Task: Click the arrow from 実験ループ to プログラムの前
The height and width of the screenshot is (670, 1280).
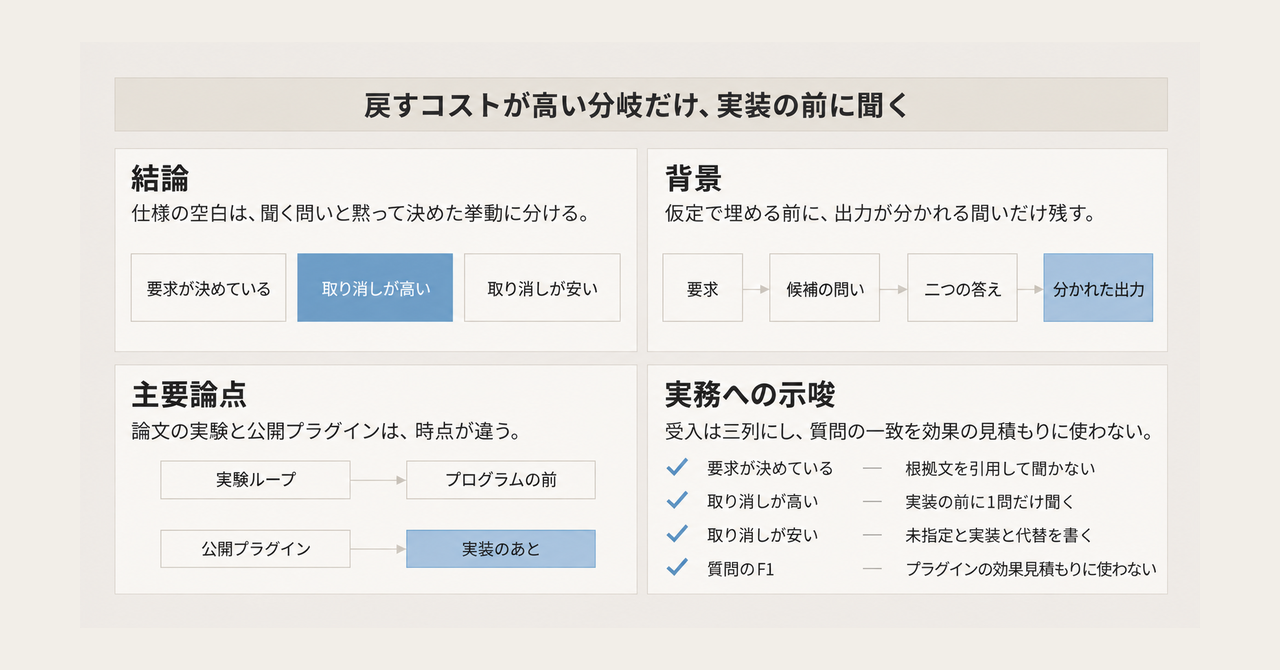Action: pos(378,480)
